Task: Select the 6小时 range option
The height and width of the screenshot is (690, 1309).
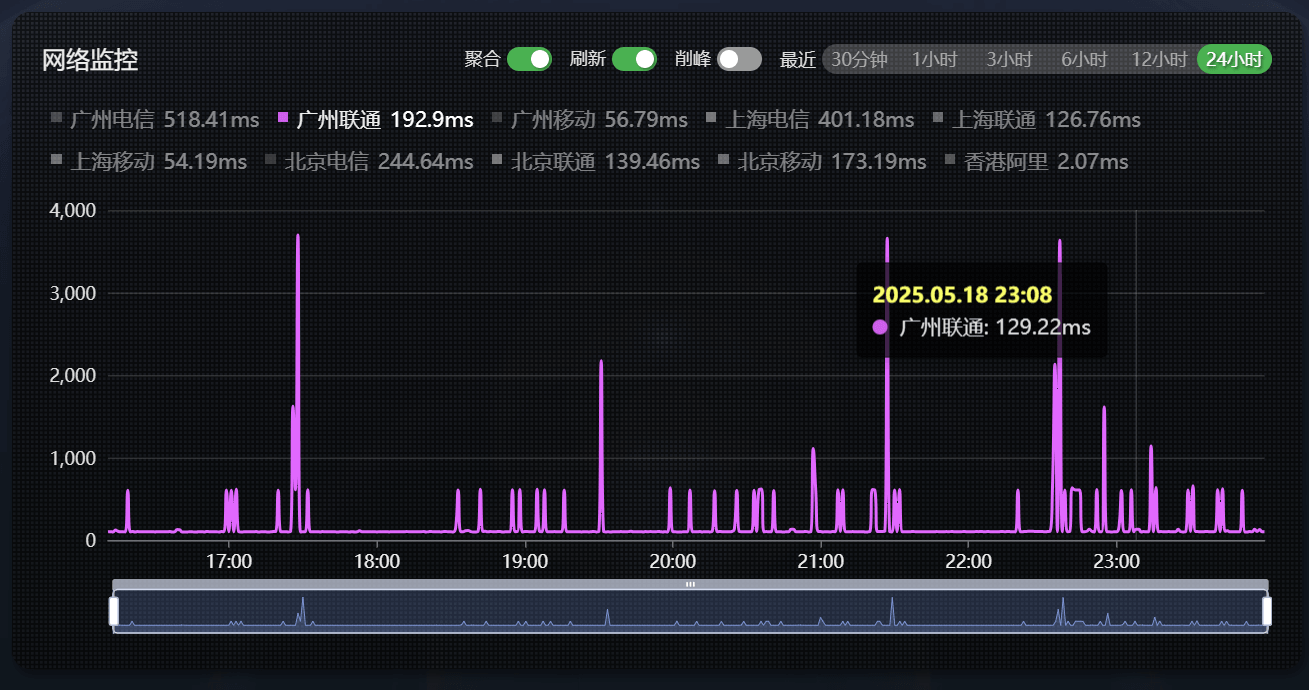Action: click(1084, 60)
